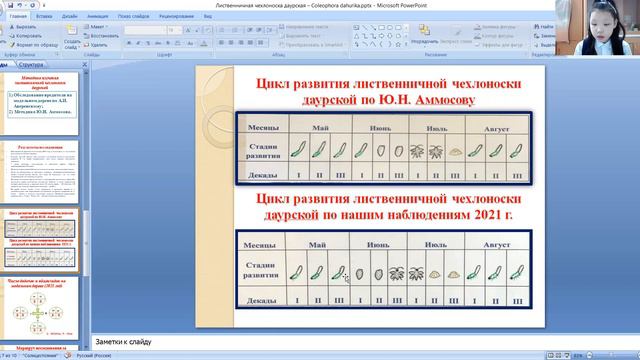Switch to Структура outline pane tab
Viewport: 640px width, 360px height.
(31, 64)
